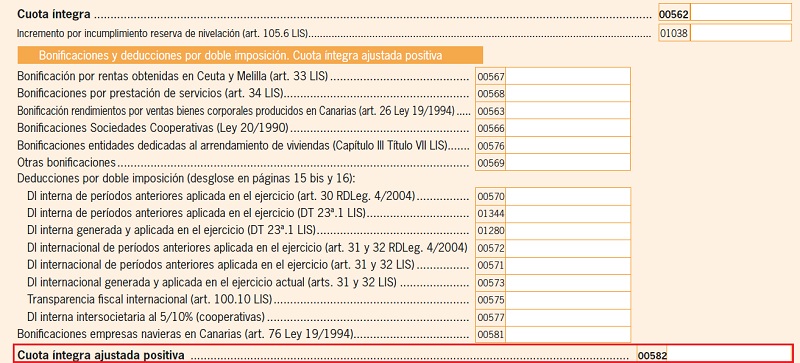This screenshot has width=800, height=363.
Task: Click label 'Bonificaciones entidades dedicadas al arrendamiento de viviendas'
Action: tap(173, 146)
